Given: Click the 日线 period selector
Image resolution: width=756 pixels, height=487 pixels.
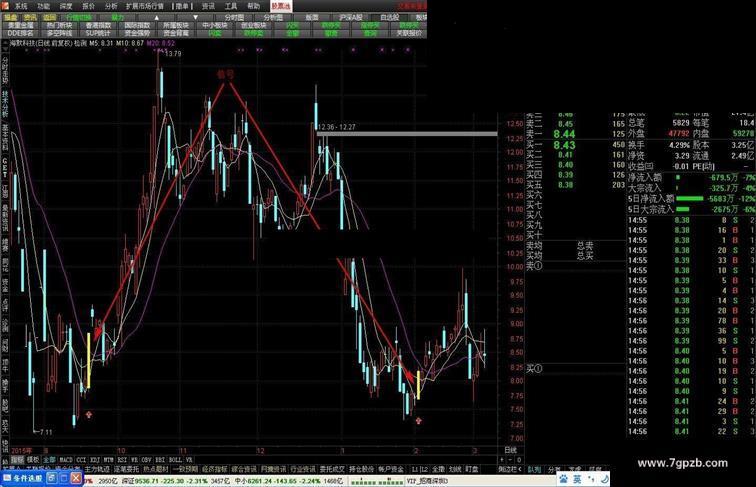Looking at the screenshot, I should 511,450.
